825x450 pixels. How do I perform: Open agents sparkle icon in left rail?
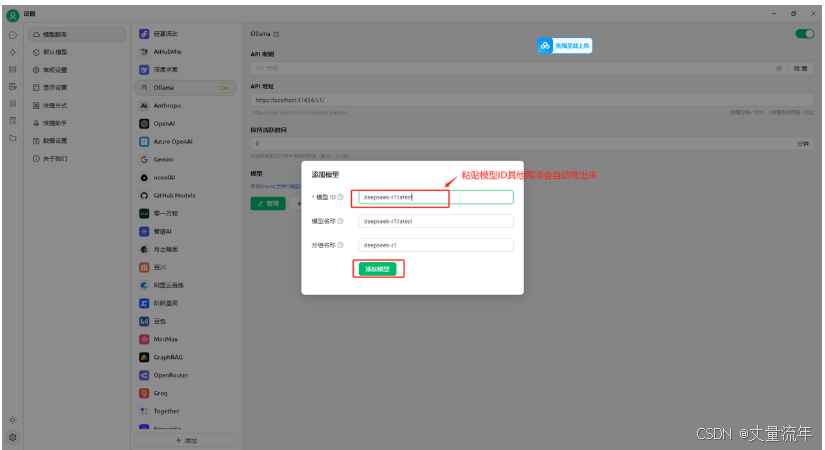pyautogui.click(x=13, y=52)
